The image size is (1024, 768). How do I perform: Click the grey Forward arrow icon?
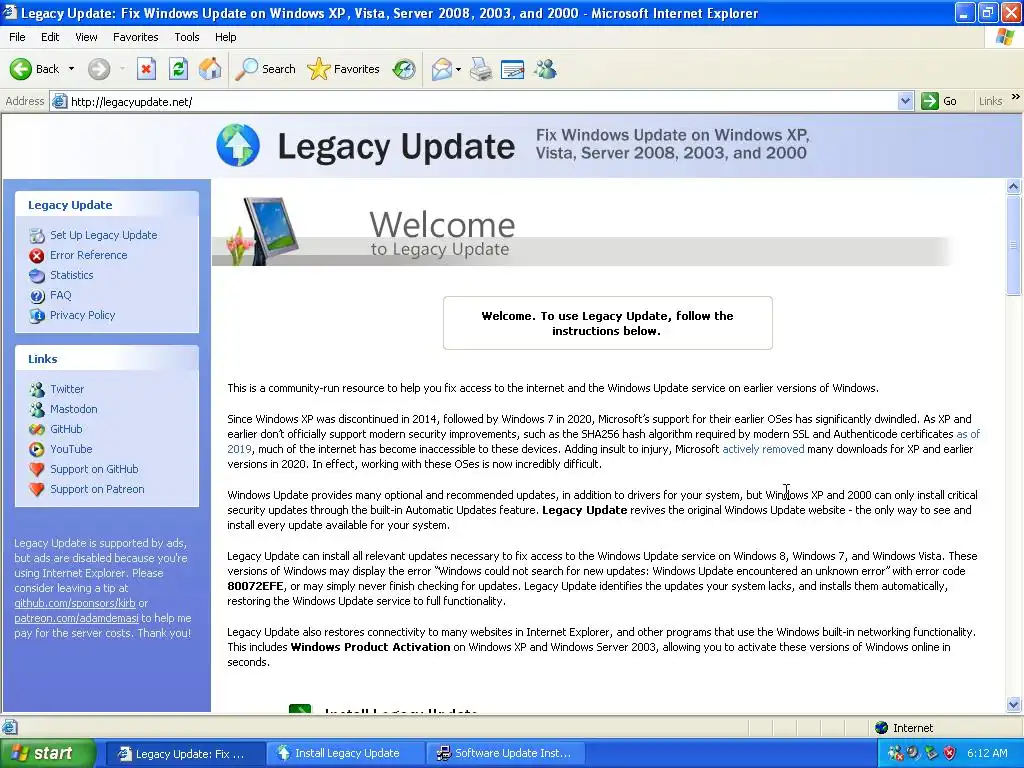coord(99,69)
